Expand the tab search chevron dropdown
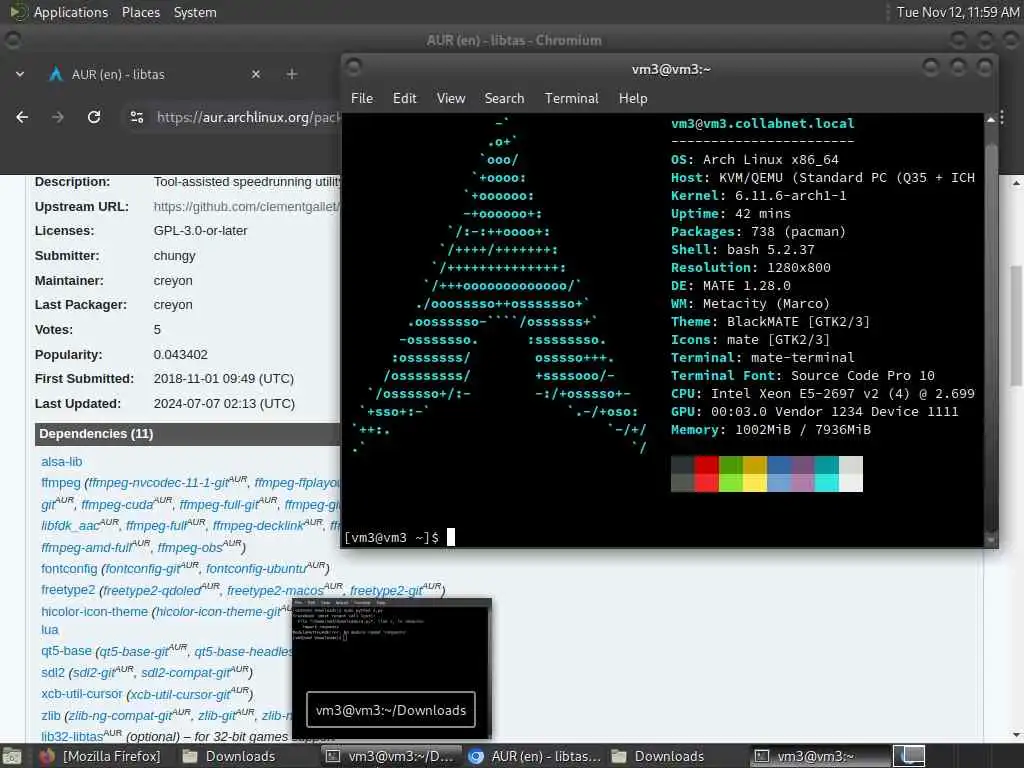Viewport: 1024px width, 768px height. [x=20, y=74]
